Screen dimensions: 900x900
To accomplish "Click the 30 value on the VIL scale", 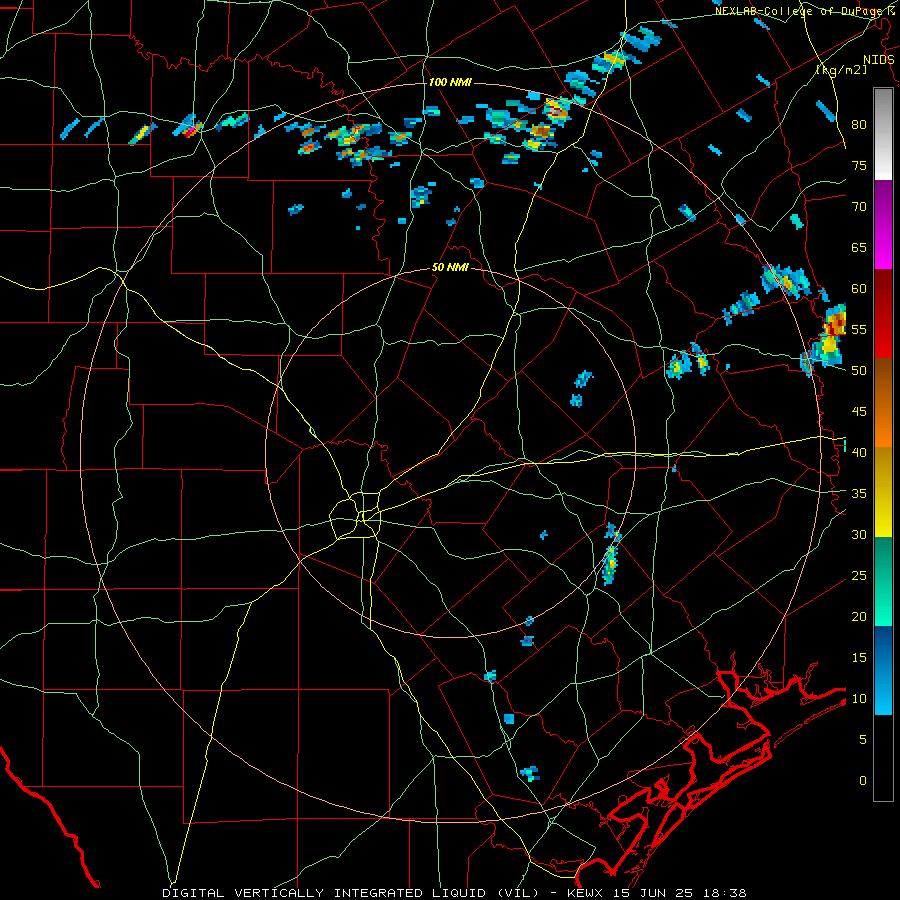I will (x=859, y=535).
